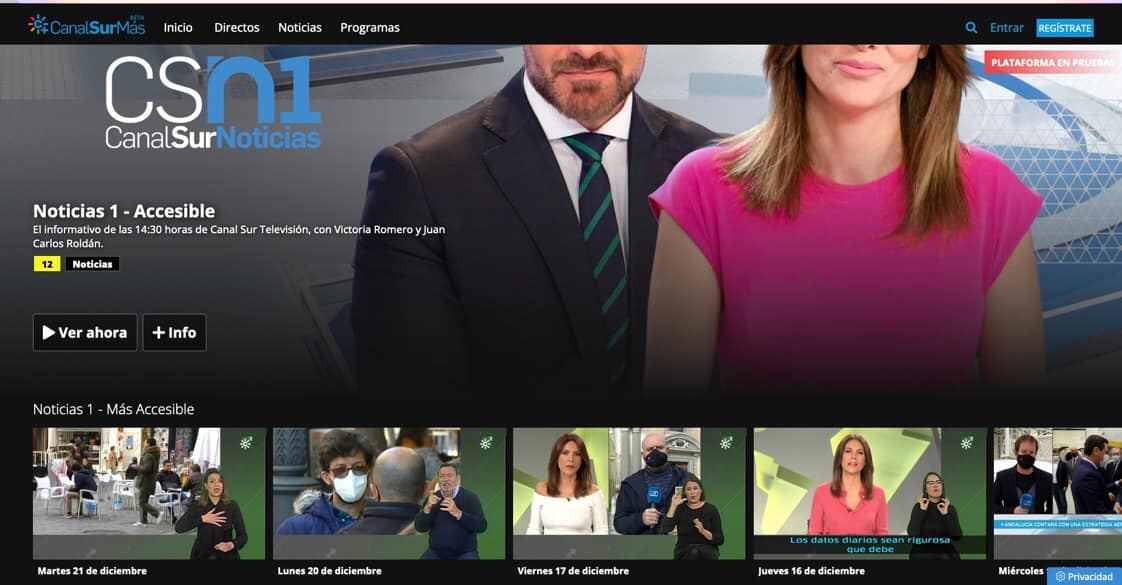This screenshot has width=1122, height=585.
Task: Start playback with Ver ahora
Action: (x=85, y=333)
